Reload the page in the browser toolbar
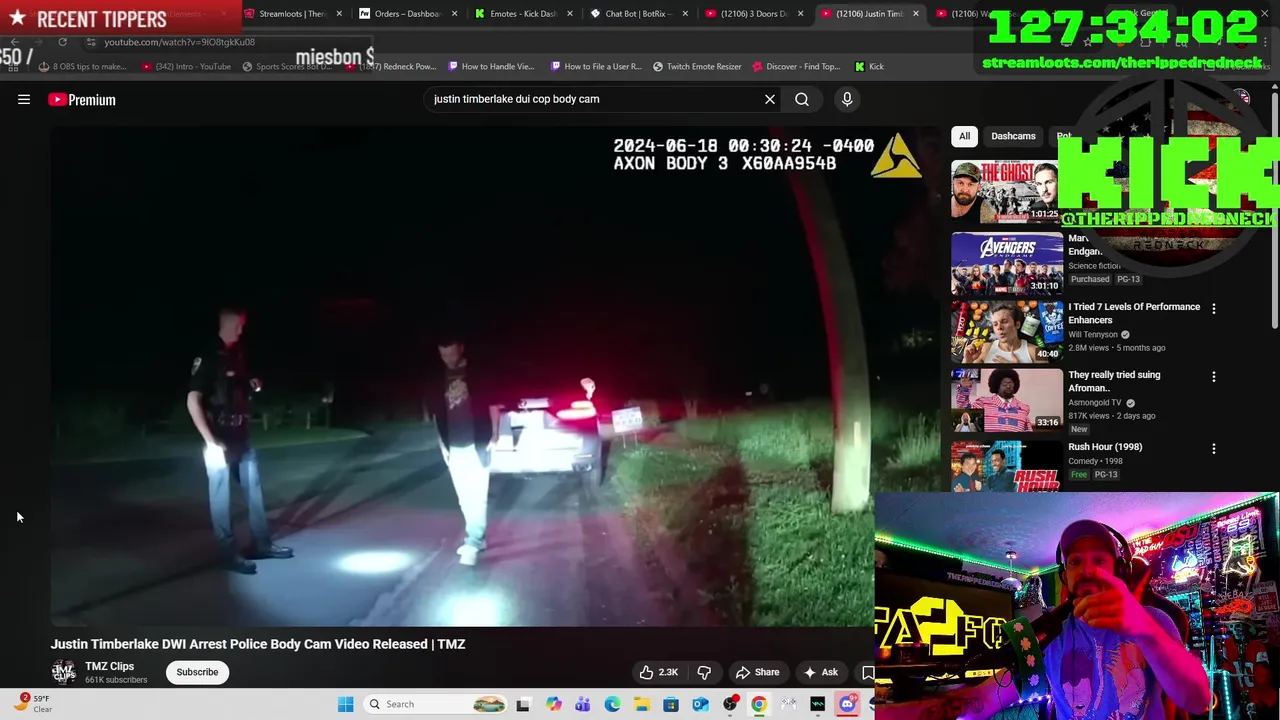Image resolution: width=1280 pixels, height=720 pixels. [x=62, y=42]
